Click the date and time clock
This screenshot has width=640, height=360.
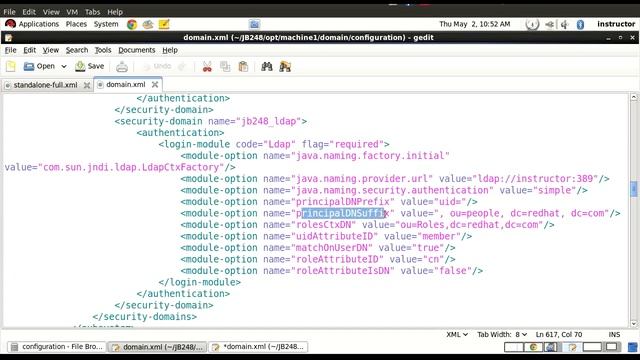click(475, 24)
